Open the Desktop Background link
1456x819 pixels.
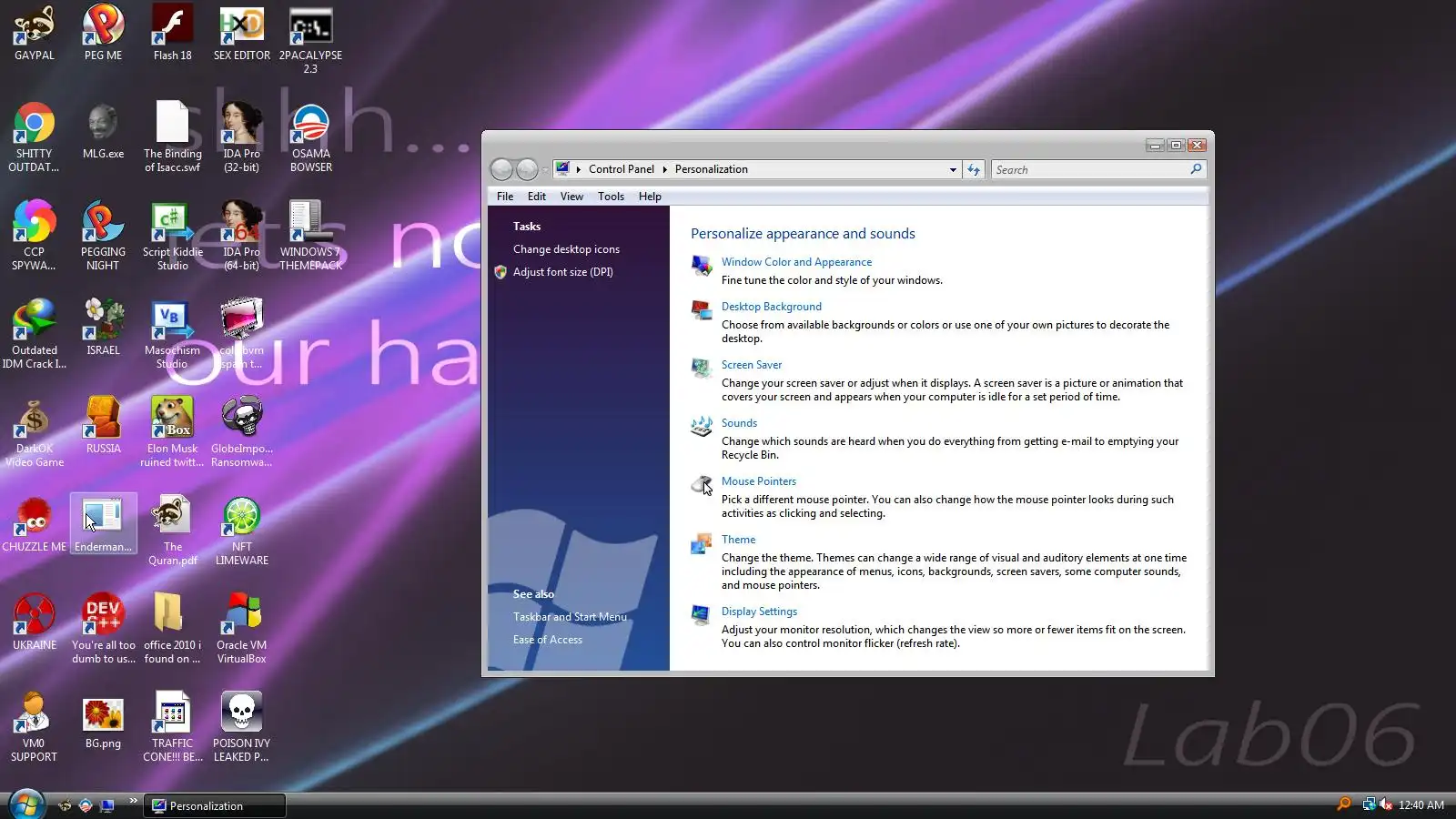(772, 307)
